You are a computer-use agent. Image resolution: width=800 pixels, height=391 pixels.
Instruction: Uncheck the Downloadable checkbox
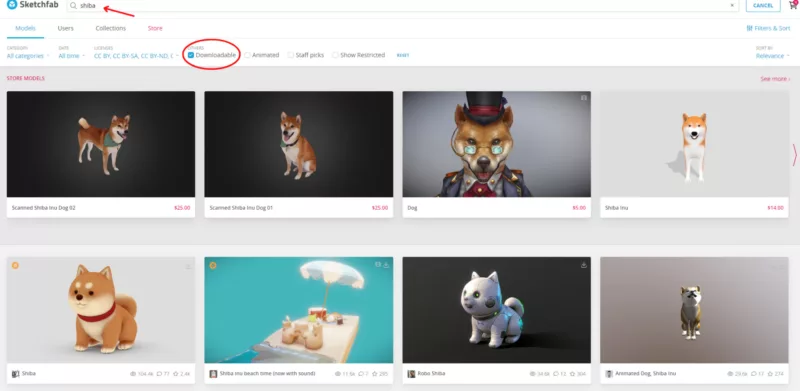(x=191, y=55)
